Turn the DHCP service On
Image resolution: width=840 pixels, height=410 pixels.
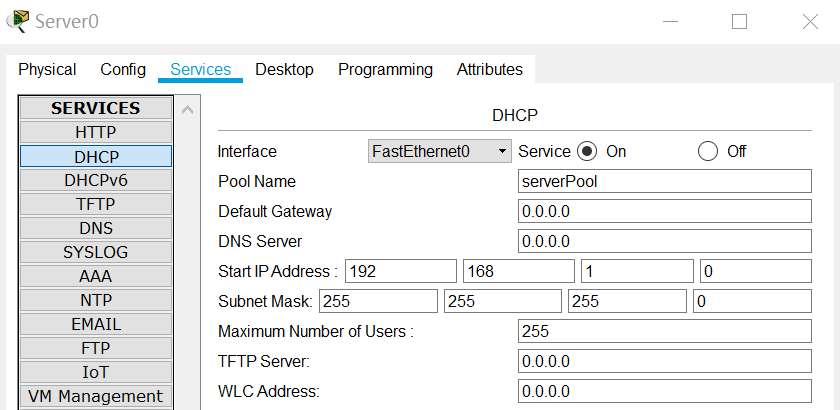point(587,152)
